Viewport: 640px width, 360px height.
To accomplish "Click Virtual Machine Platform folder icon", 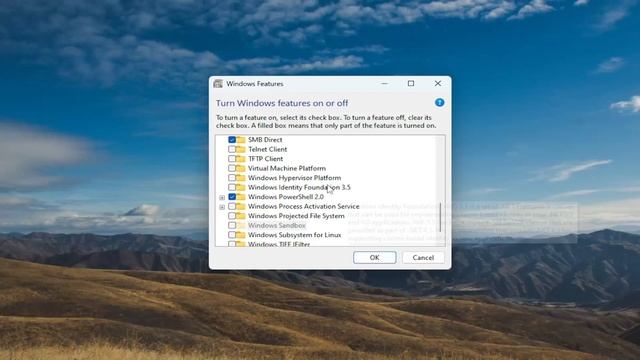I will (241, 168).
